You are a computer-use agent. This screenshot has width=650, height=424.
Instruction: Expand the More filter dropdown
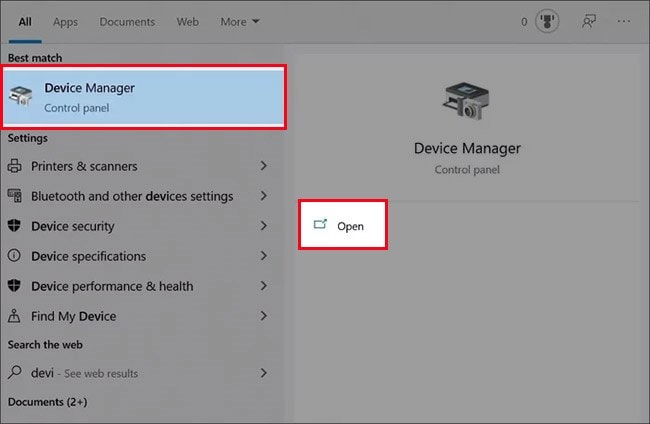click(x=239, y=21)
